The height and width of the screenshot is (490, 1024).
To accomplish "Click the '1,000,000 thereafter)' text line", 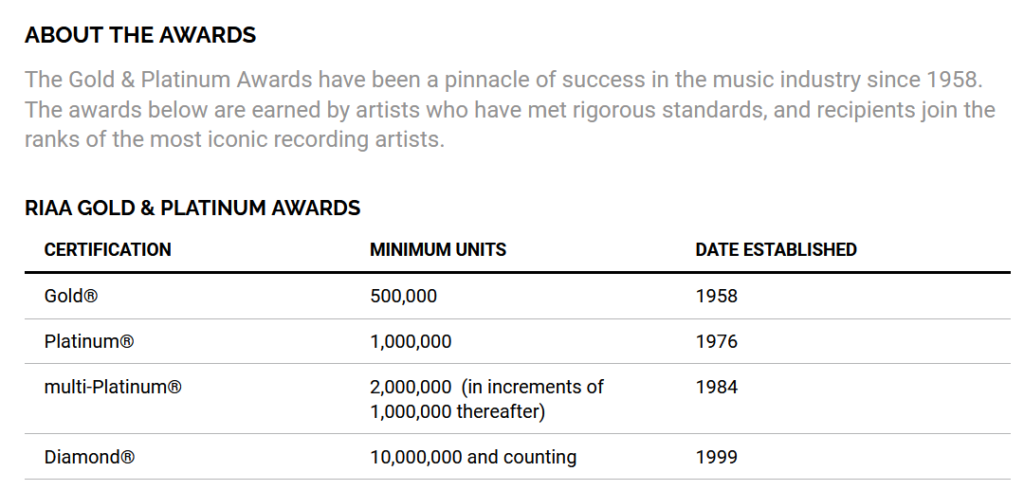I will [x=457, y=412].
